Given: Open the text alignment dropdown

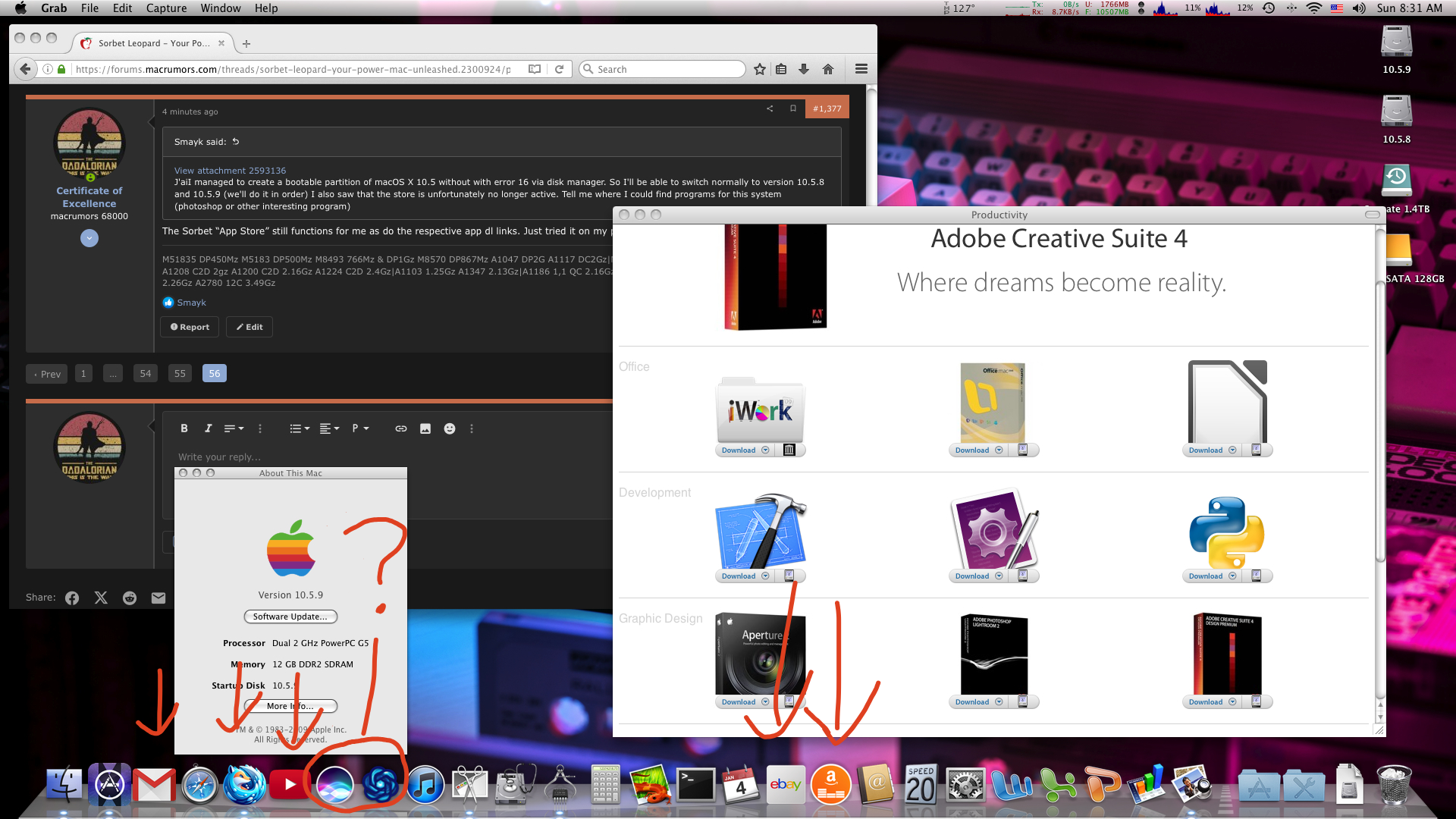Looking at the screenshot, I should point(328,428).
